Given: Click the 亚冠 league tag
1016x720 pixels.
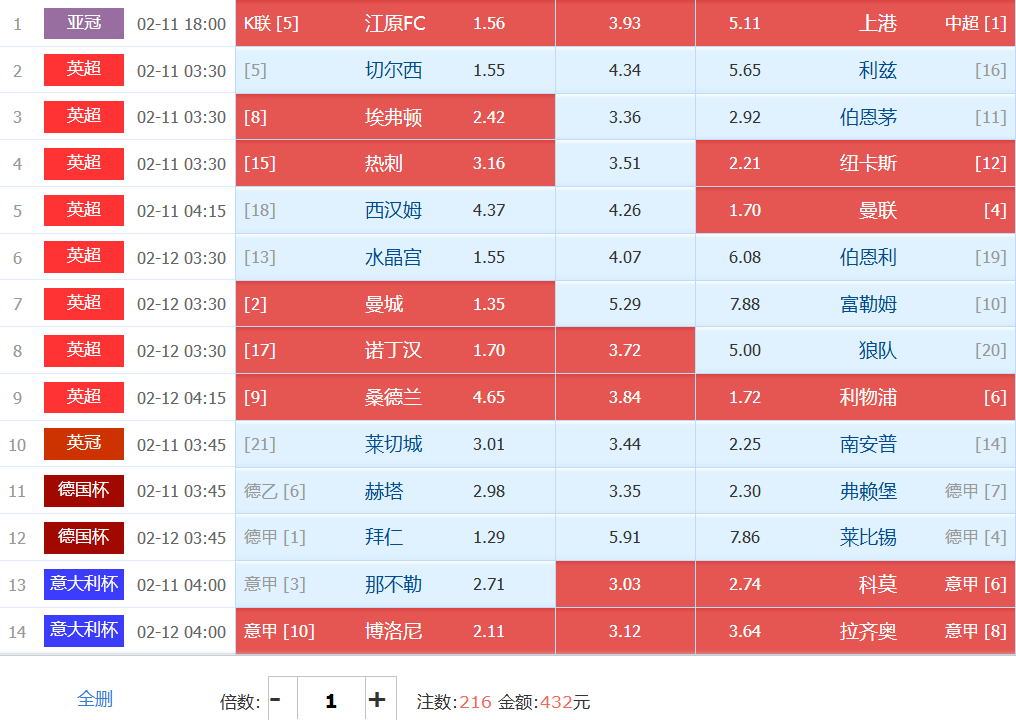Looking at the screenshot, I should (84, 23).
